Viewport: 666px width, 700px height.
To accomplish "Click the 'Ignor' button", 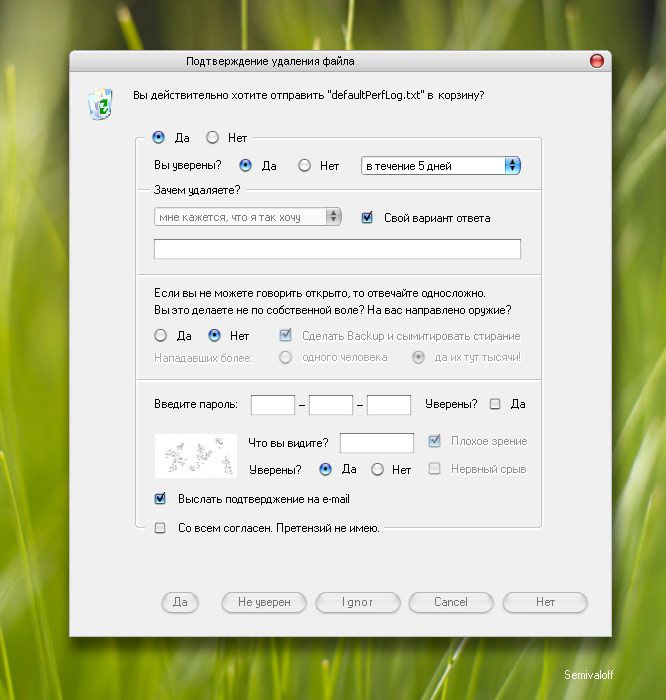I will pyautogui.click(x=358, y=602).
